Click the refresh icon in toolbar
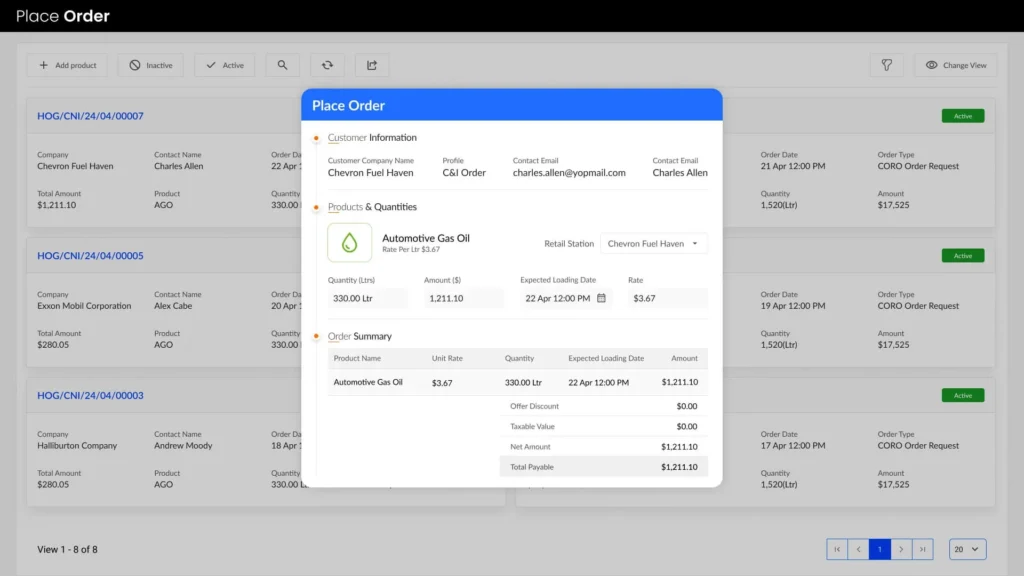This screenshot has height=576, width=1024. click(x=327, y=65)
